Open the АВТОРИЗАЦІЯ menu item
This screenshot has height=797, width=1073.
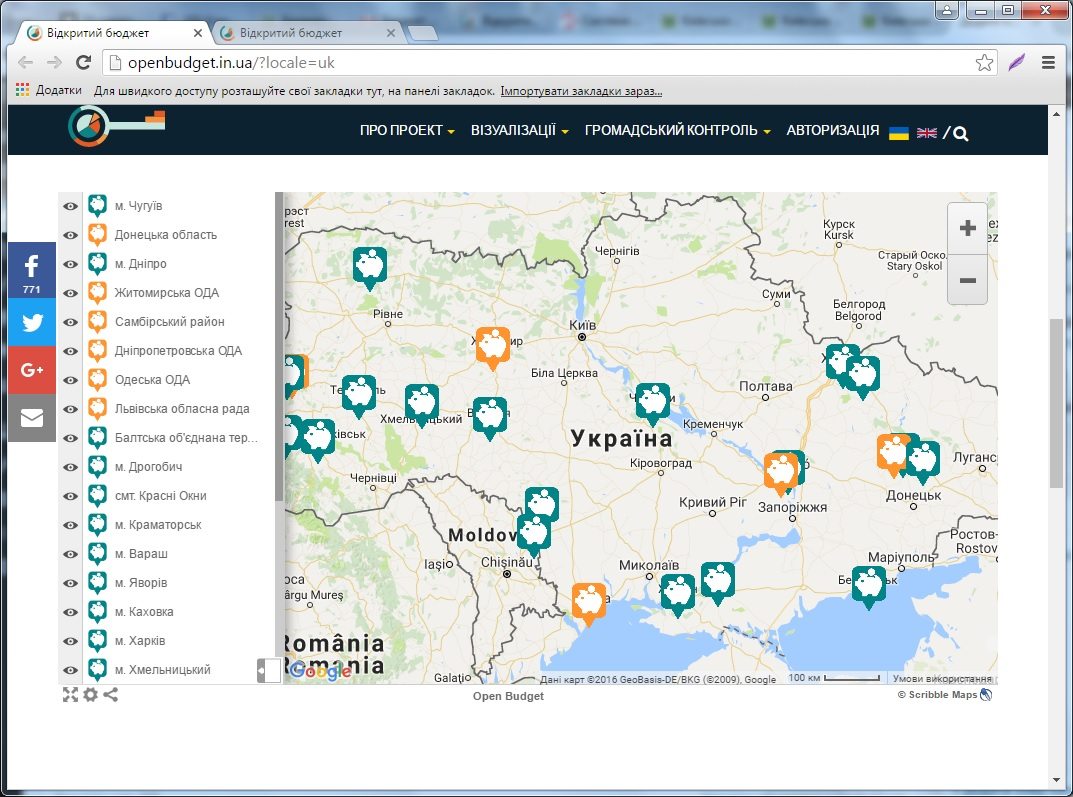point(832,130)
